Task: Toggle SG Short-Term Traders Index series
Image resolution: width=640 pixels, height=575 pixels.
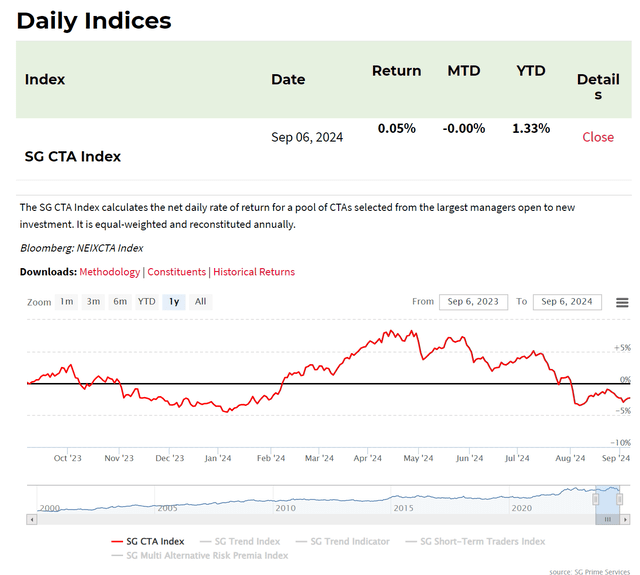Action: 475,542
